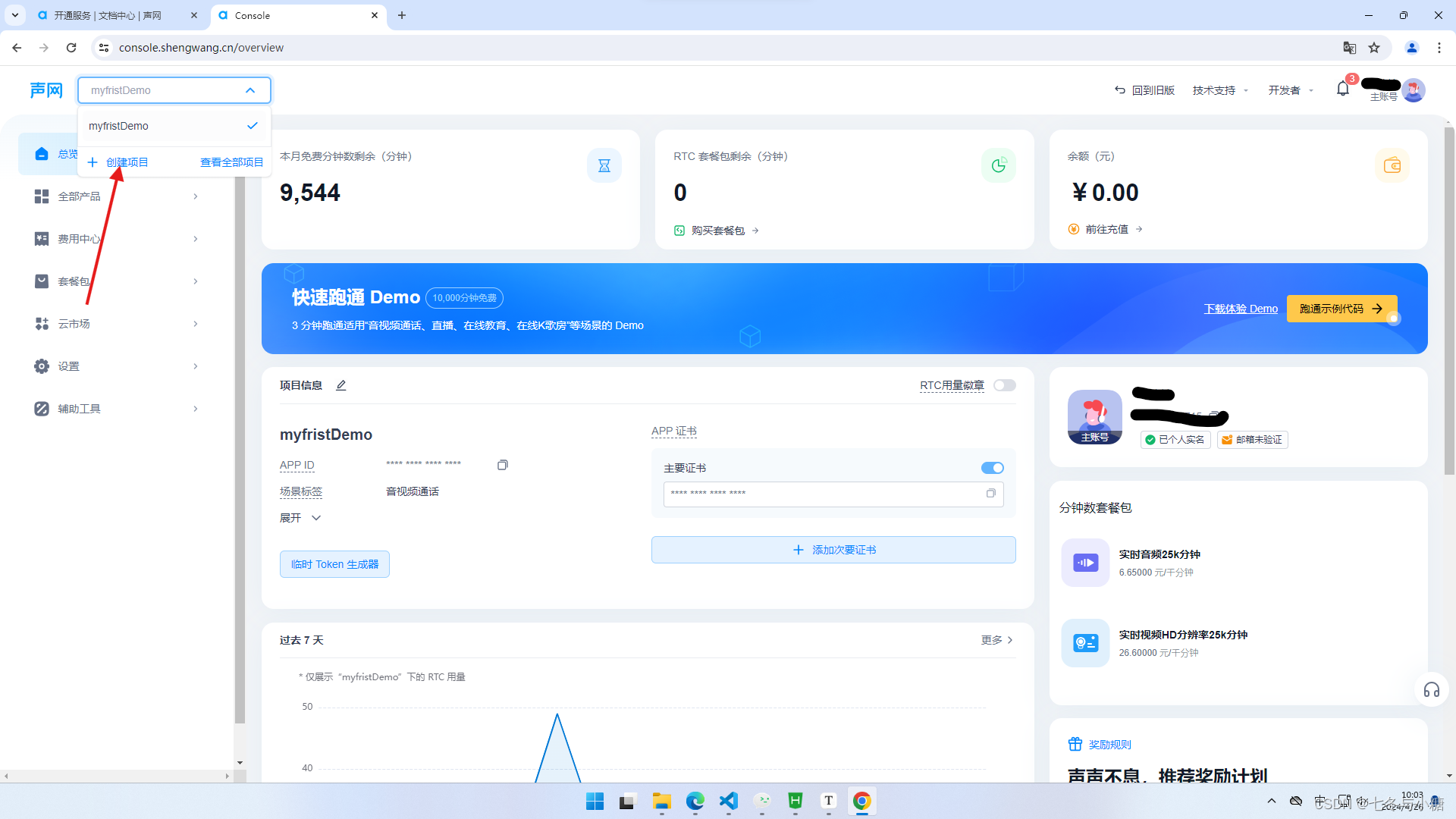The image size is (1456, 819).
Task: Click the wallet balance icon
Action: click(1392, 165)
